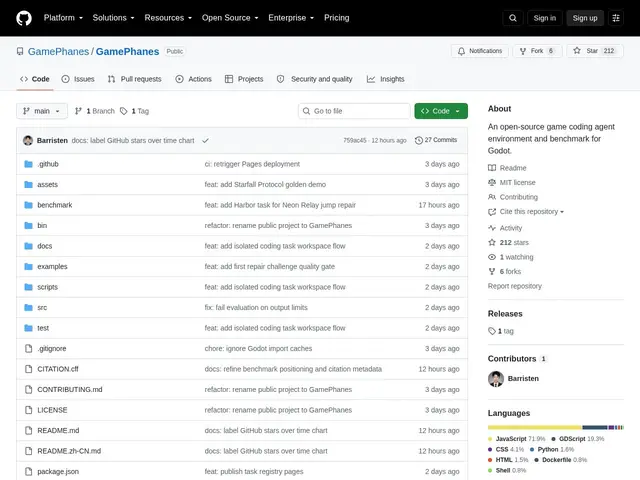Viewport: 640px width, 480px height.
Task: Click the package.json file icon
Action: pyautogui.click(x=28, y=471)
